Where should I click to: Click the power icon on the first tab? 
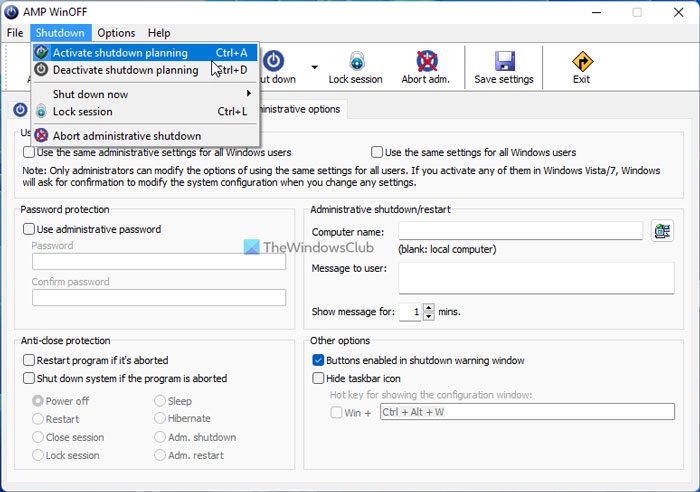coord(20,109)
